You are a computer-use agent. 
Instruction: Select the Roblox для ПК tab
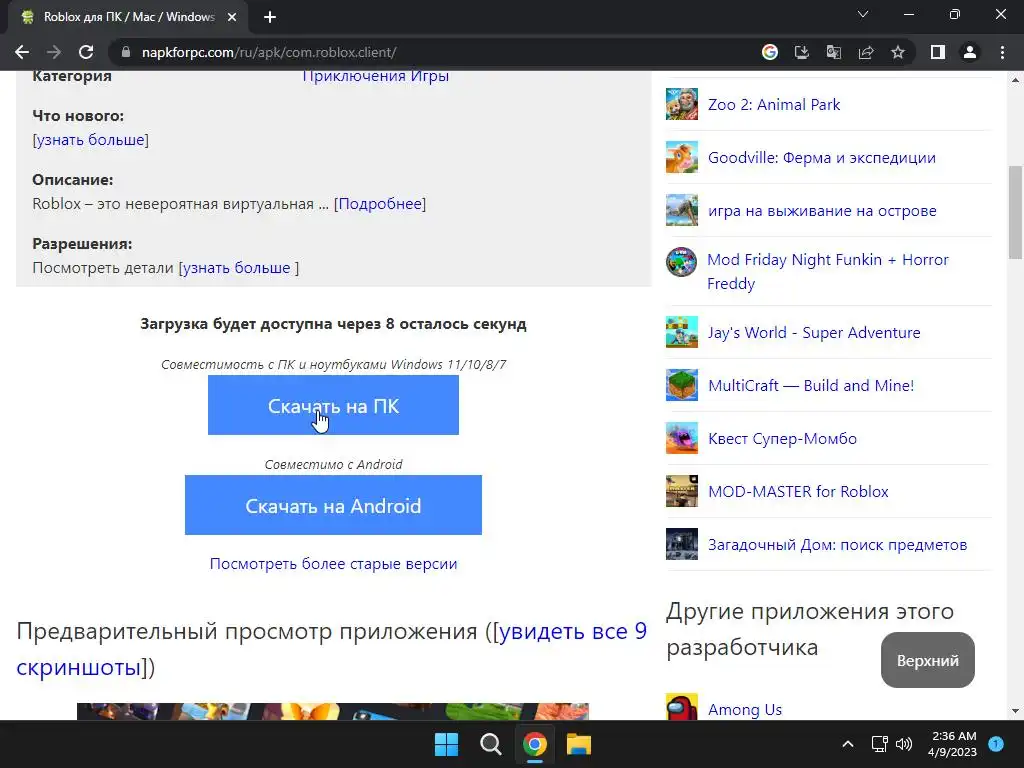click(x=128, y=17)
